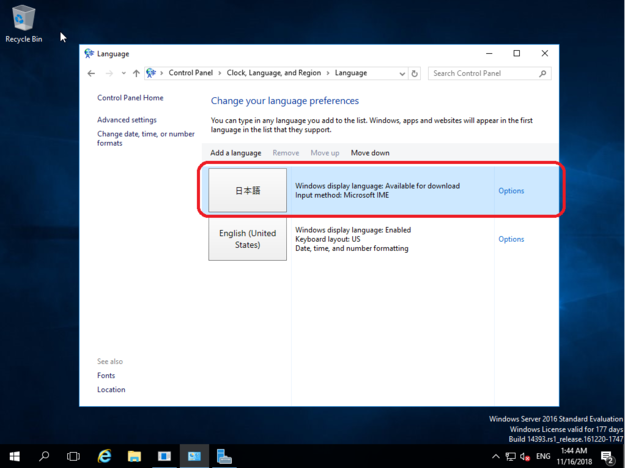Click the ENG input language indicator

(x=544, y=457)
